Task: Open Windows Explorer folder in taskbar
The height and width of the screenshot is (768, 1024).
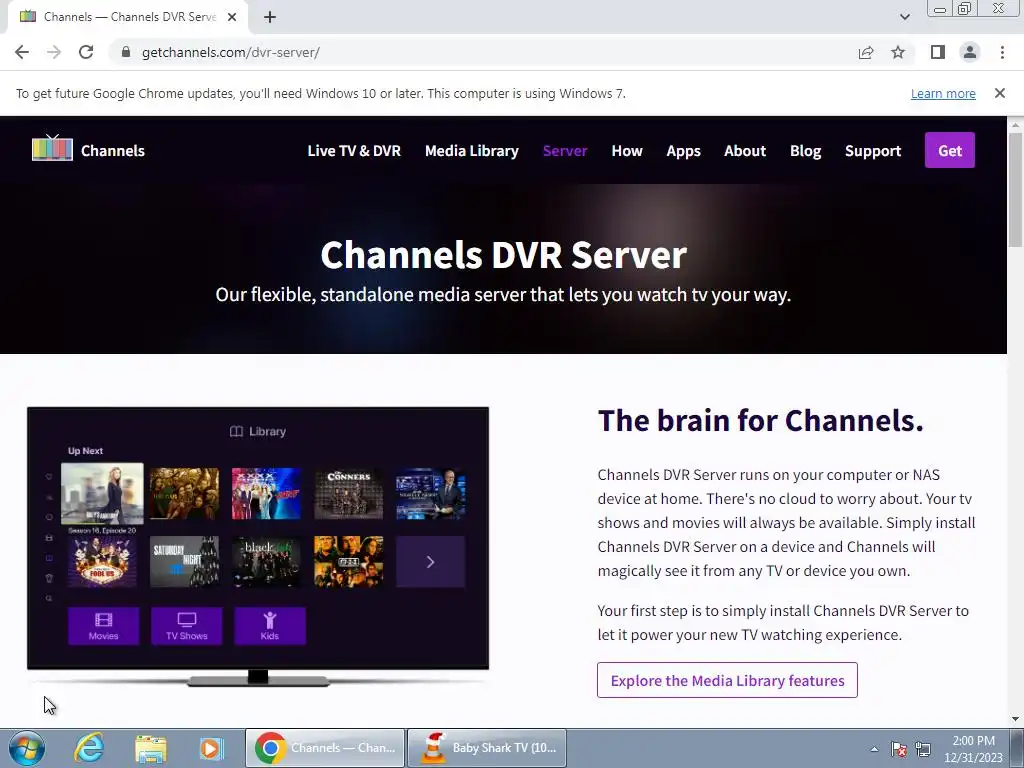Action: coord(151,748)
